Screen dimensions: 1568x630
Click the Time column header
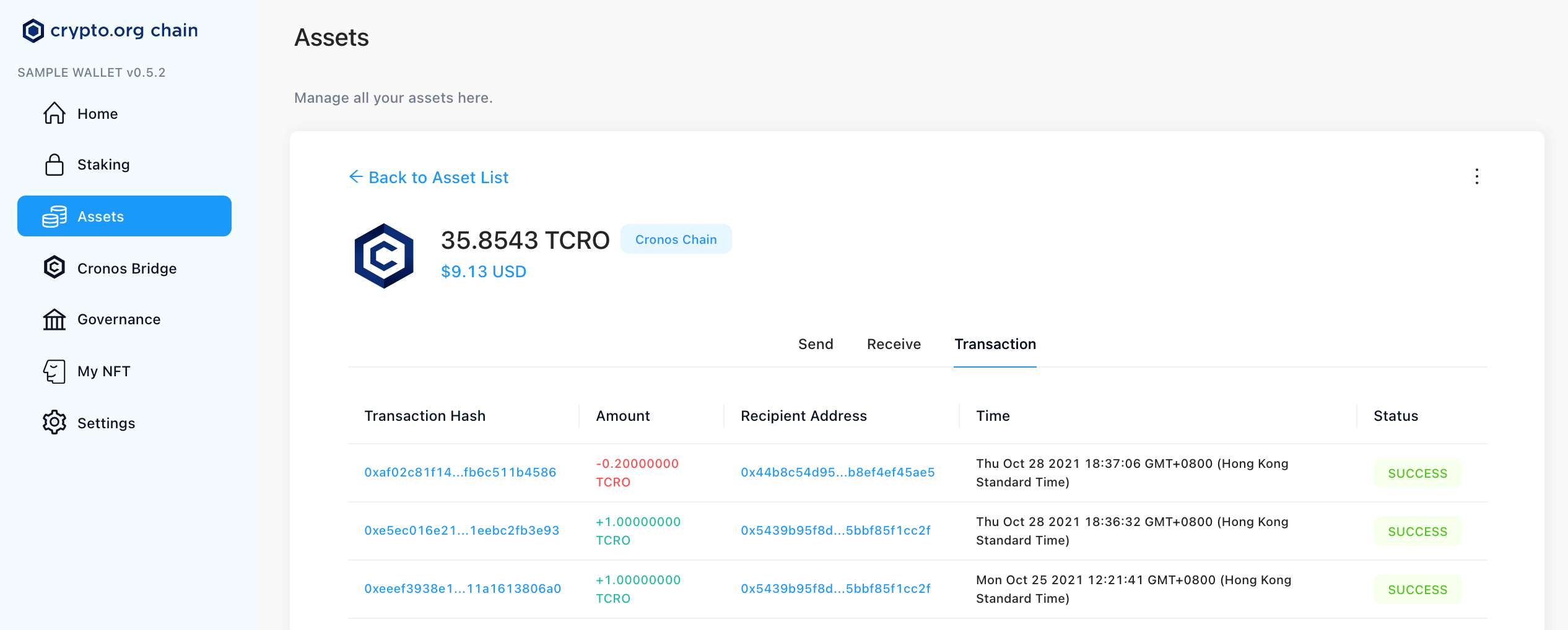pos(993,416)
